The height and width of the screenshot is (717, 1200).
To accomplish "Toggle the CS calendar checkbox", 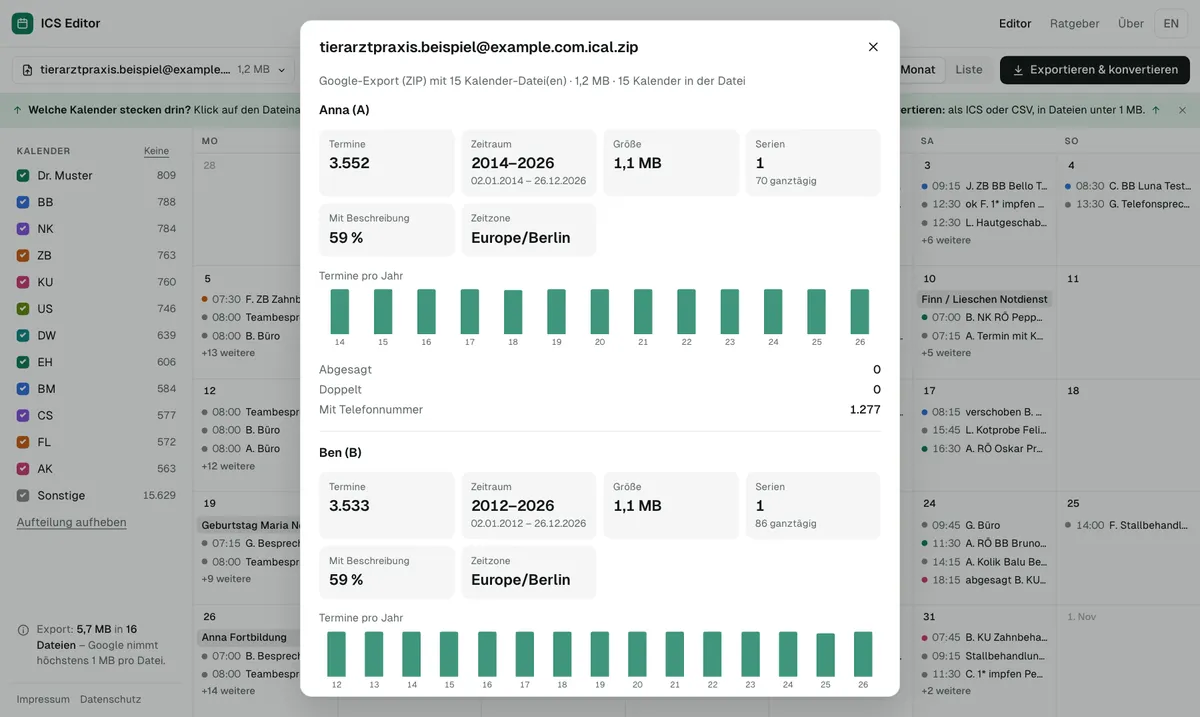I will (23, 415).
